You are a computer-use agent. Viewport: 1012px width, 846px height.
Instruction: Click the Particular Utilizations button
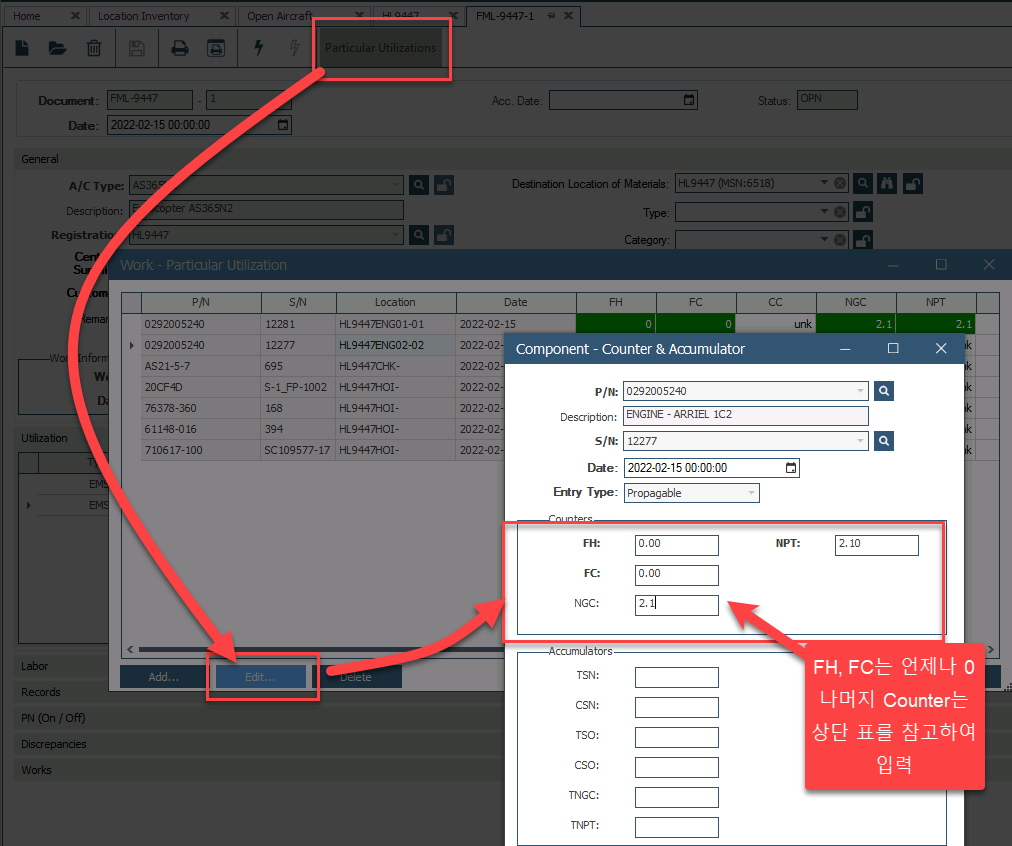point(380,48)
